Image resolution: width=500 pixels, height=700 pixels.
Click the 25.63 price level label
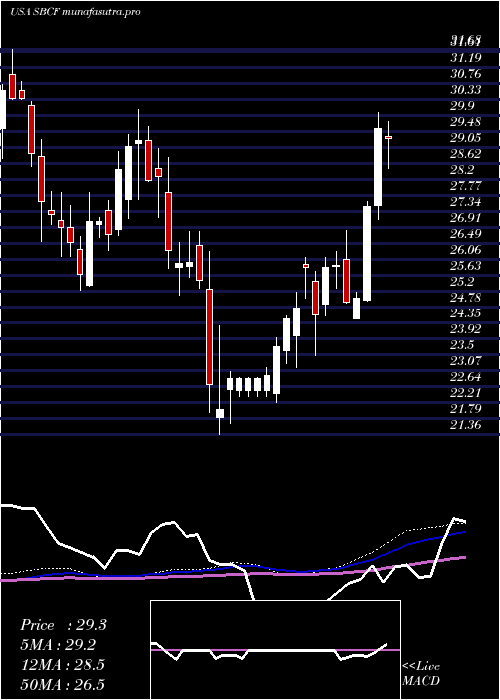pos(466,266)
